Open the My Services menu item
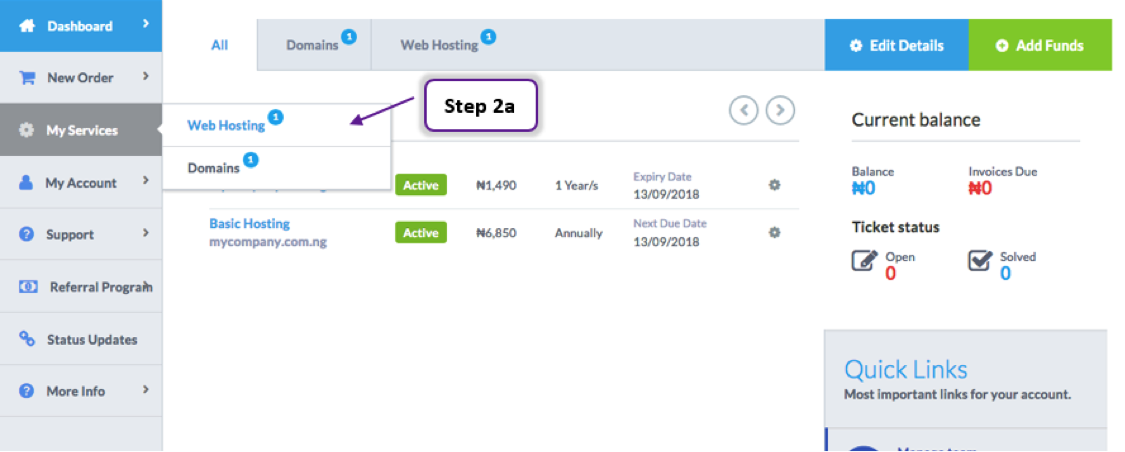Screen dimensions: 1125x452 point(81,130)
